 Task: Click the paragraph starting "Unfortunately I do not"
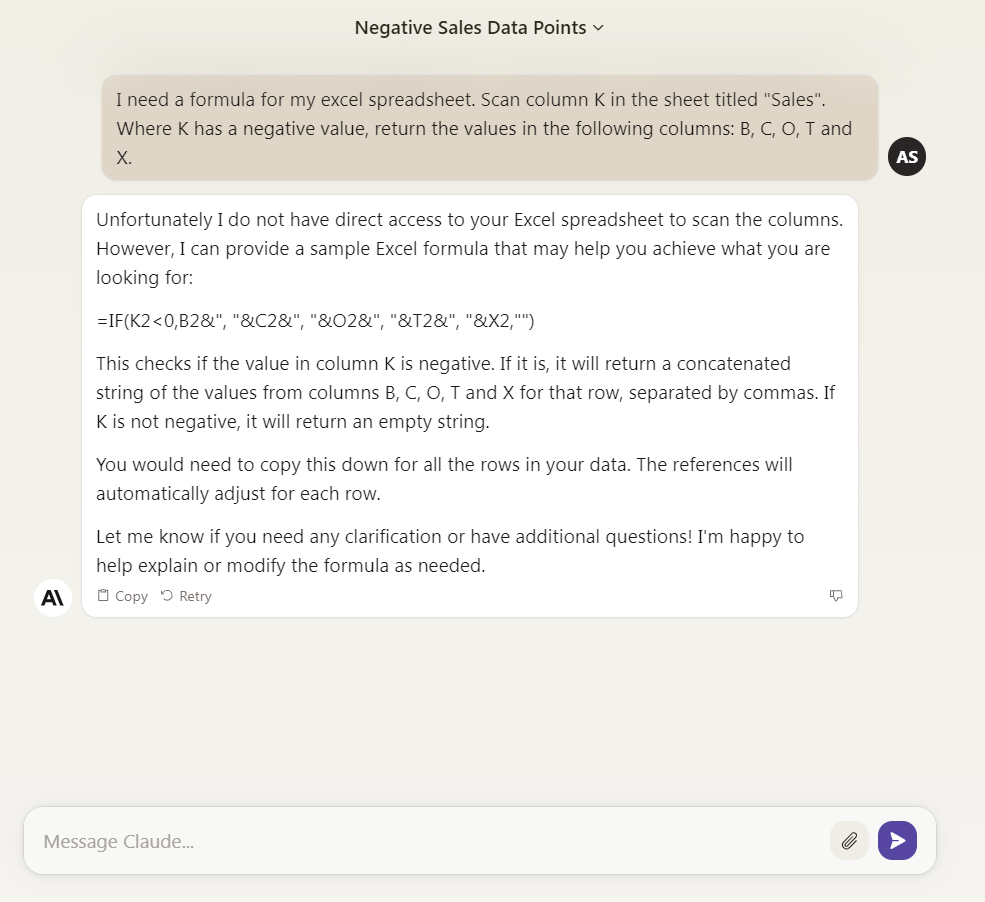pyautogui.click(x=469, y=248)
